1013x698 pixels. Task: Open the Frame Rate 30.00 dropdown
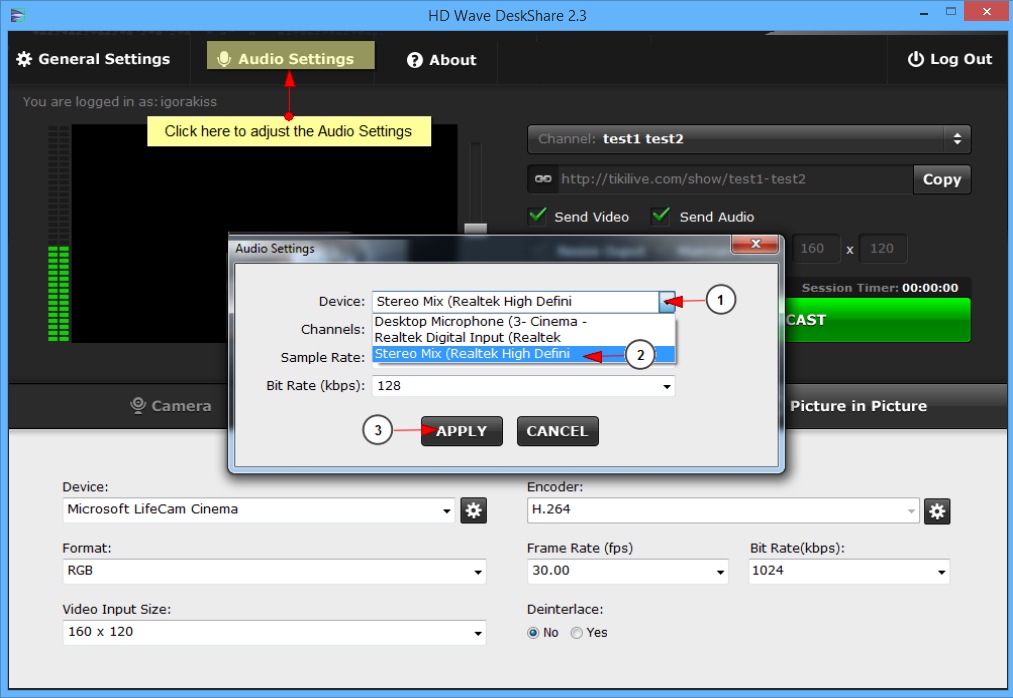pos(627,571)
